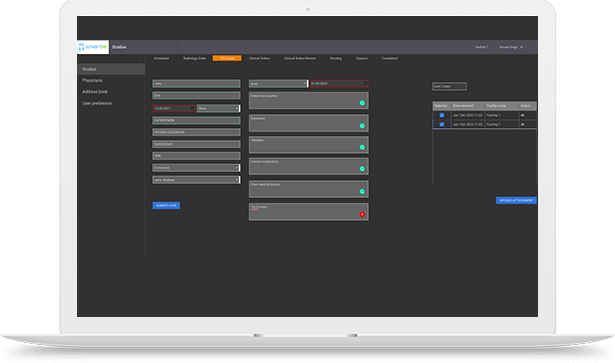This screenshot has height=363, width=615.
Task: Click the Upload Attachment button
Action: click(516, 200)
